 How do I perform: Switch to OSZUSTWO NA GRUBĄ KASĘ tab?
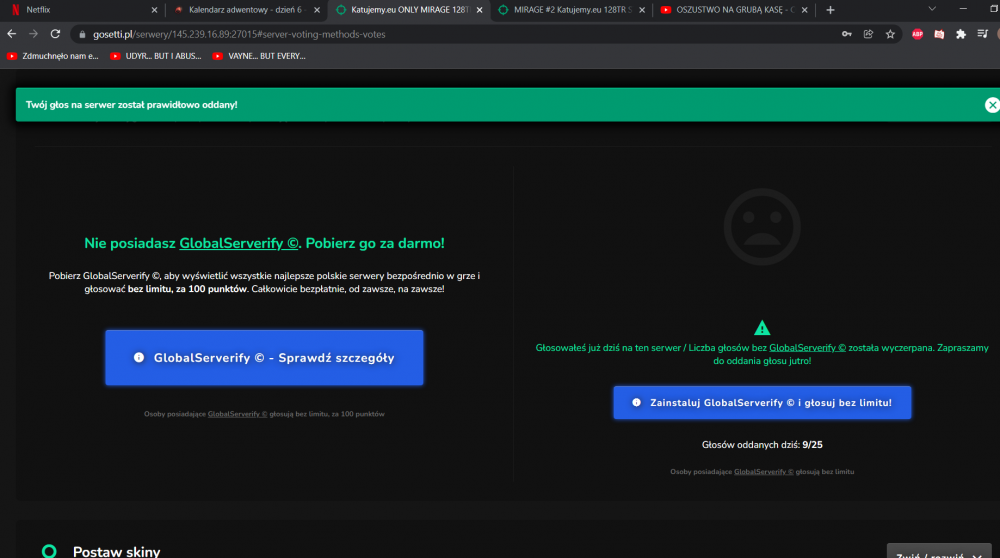[x=734, y=10]
